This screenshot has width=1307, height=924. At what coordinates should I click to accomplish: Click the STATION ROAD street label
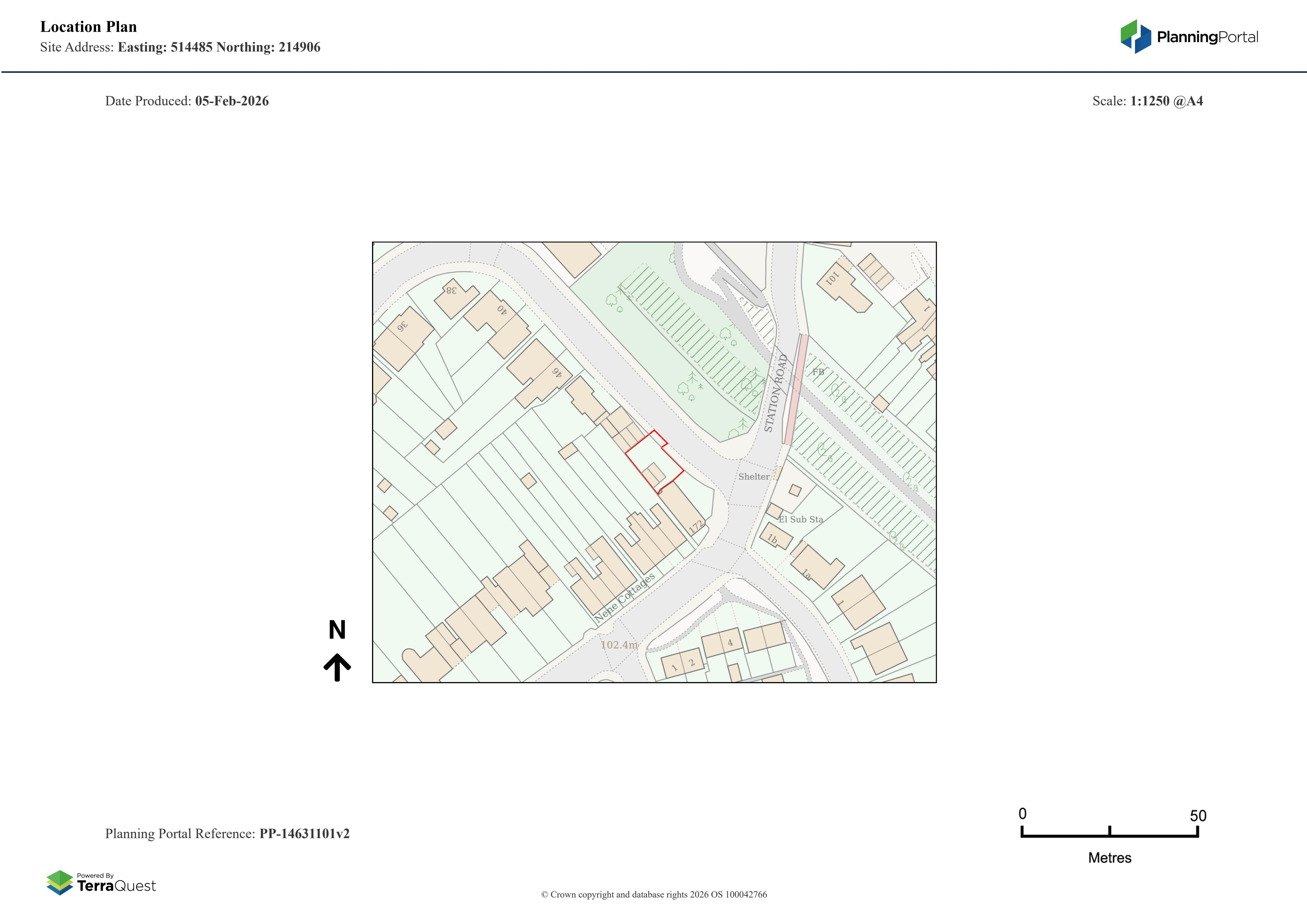(x=775, y=393)
